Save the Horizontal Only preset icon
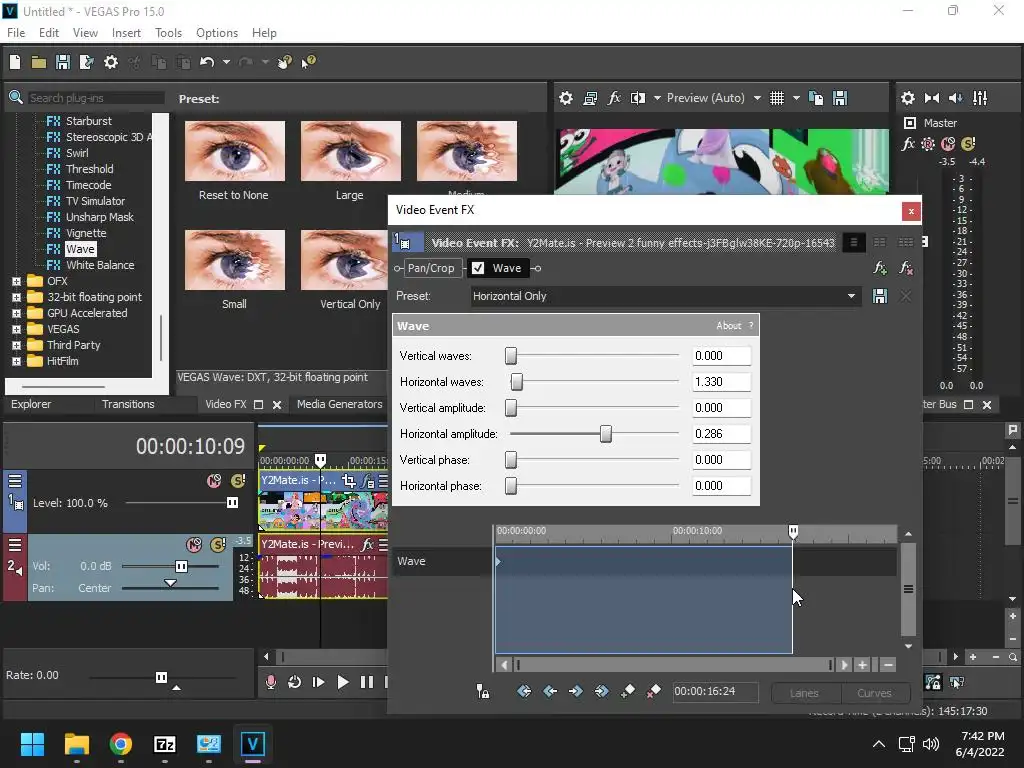The image size is (1024, 768). click(880, 296)
